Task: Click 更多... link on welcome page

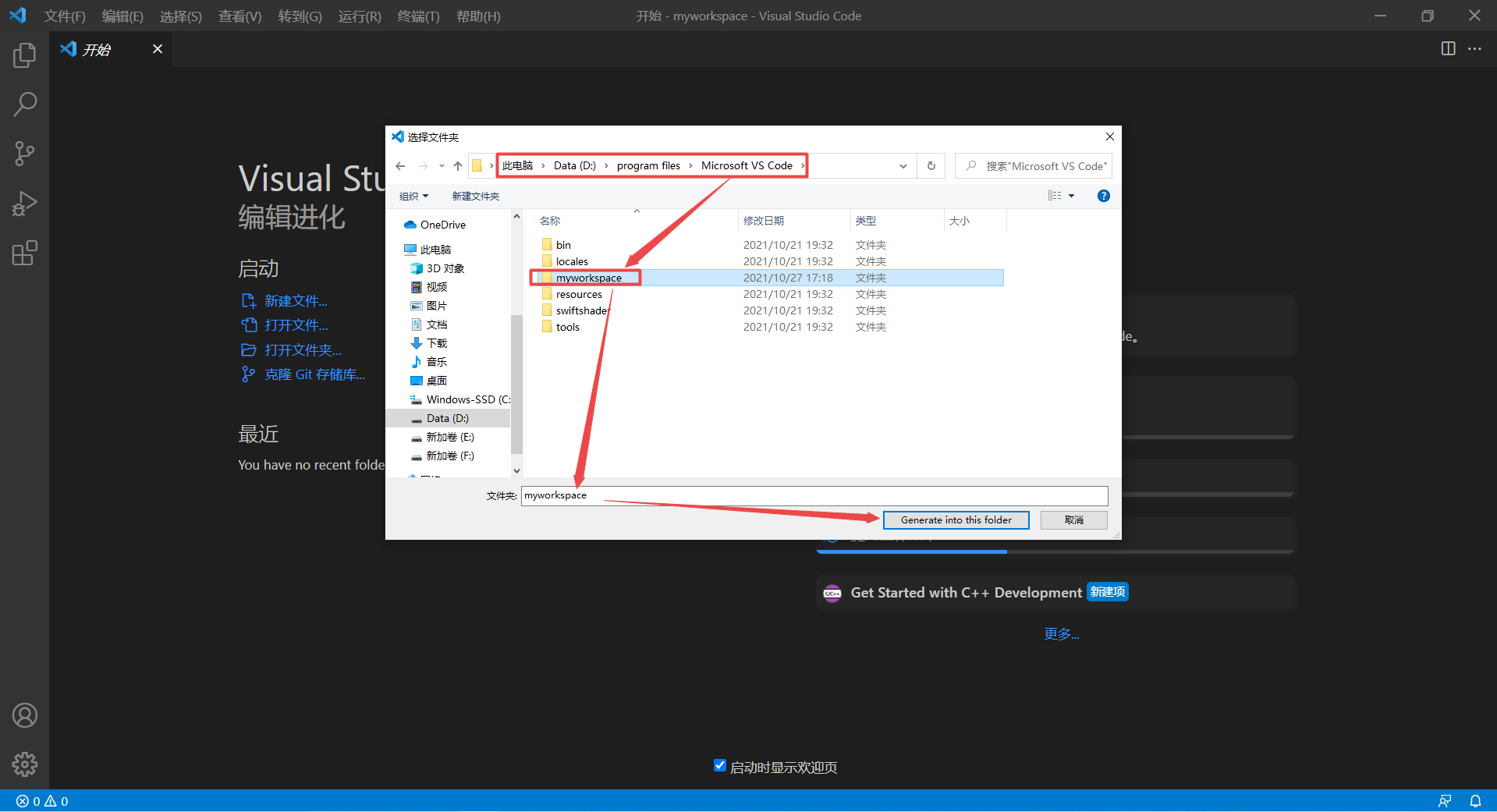Action: tap(1062, 634)
